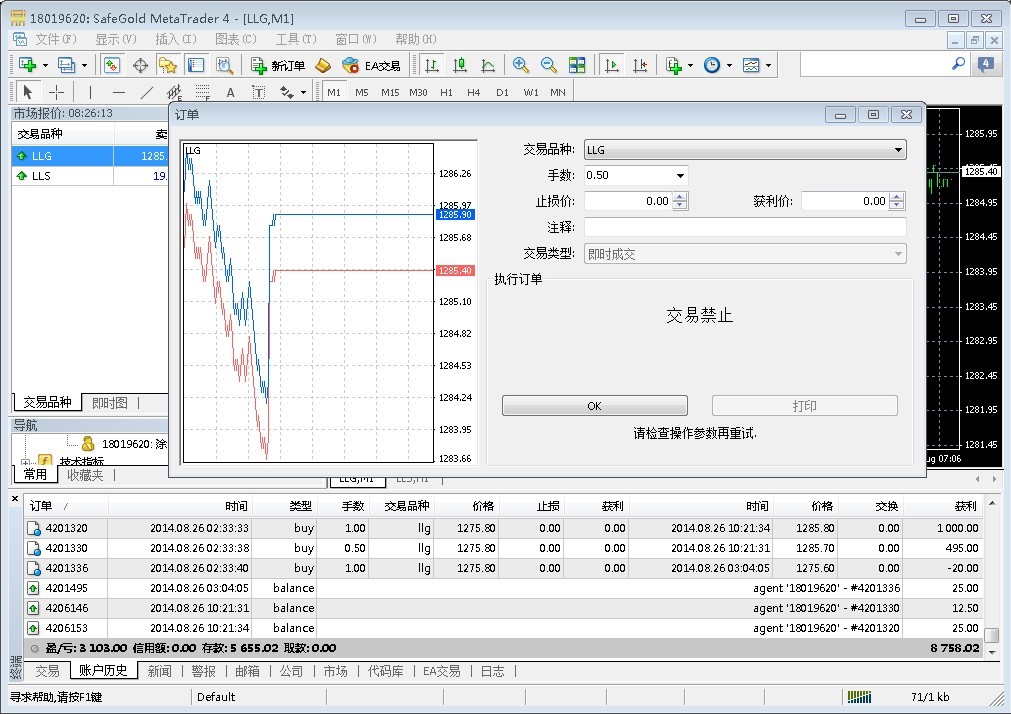
Task: Zoom out on the chart
Action: [x=549, y=65]
